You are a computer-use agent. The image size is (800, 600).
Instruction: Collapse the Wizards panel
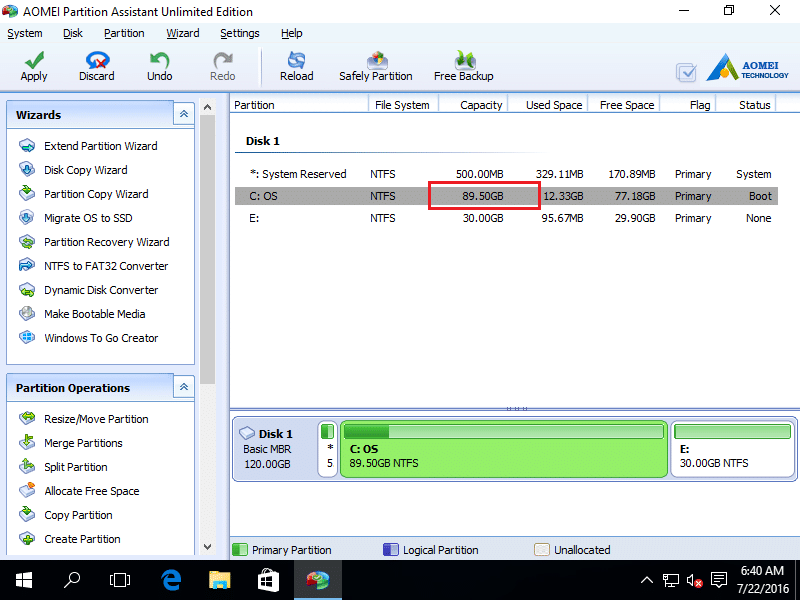click(184, 114)
